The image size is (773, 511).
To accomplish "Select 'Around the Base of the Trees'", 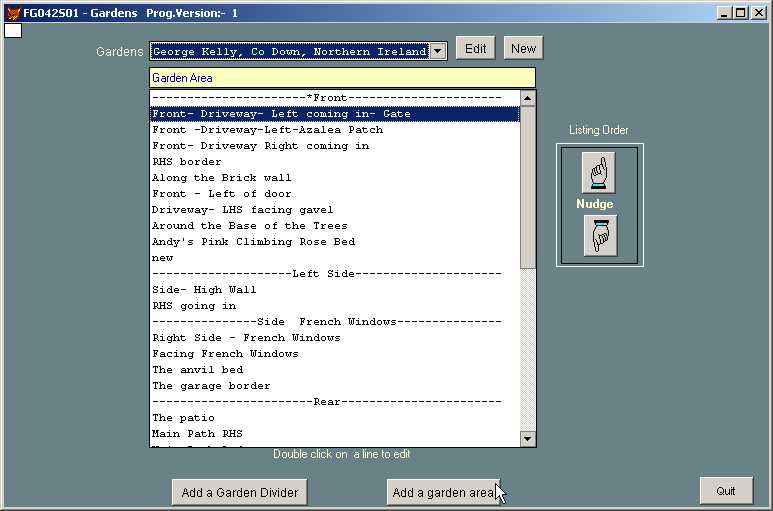I will coord(335,226).
